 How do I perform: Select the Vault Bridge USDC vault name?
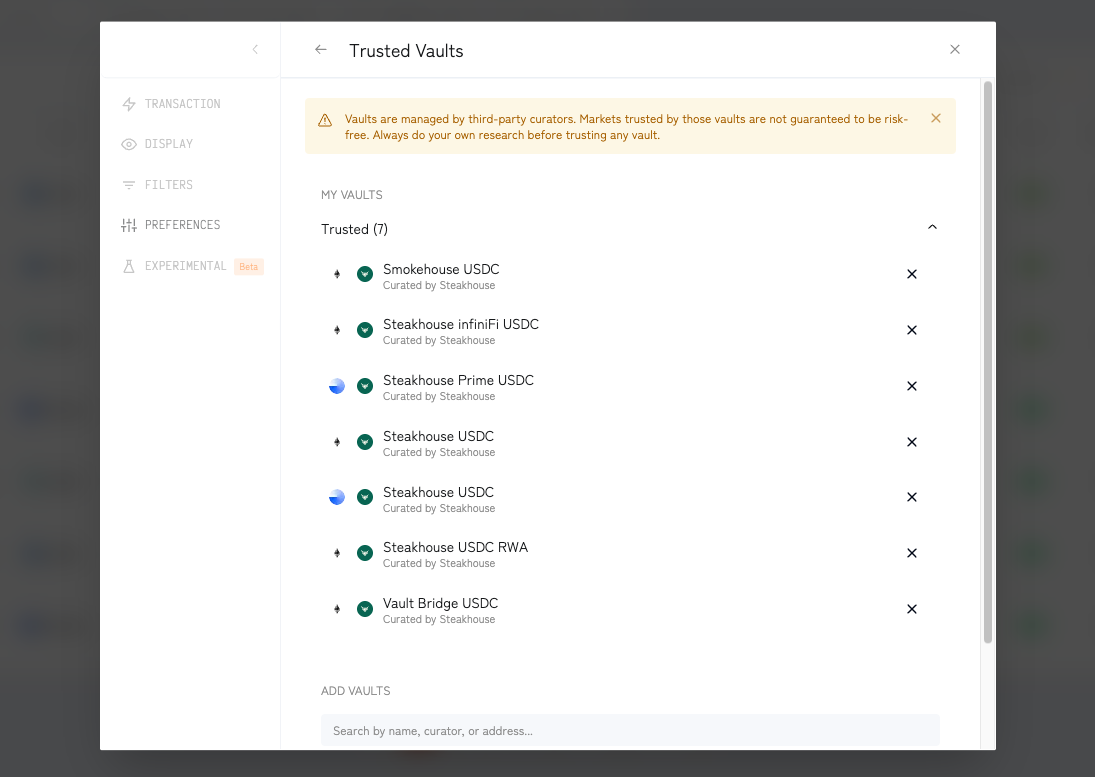[440, 603]
